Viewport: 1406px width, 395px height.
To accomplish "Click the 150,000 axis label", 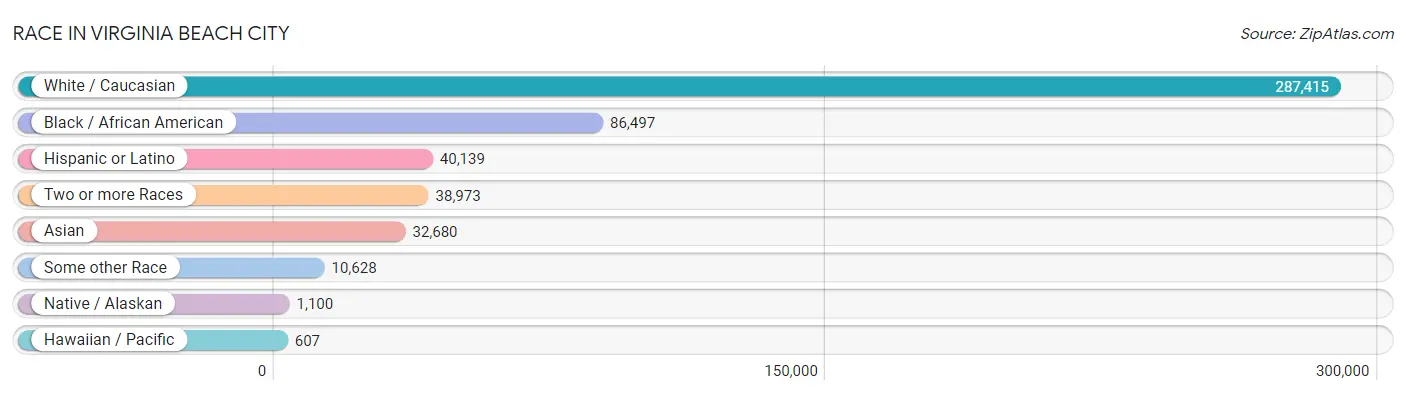I will tap(791, 371).
